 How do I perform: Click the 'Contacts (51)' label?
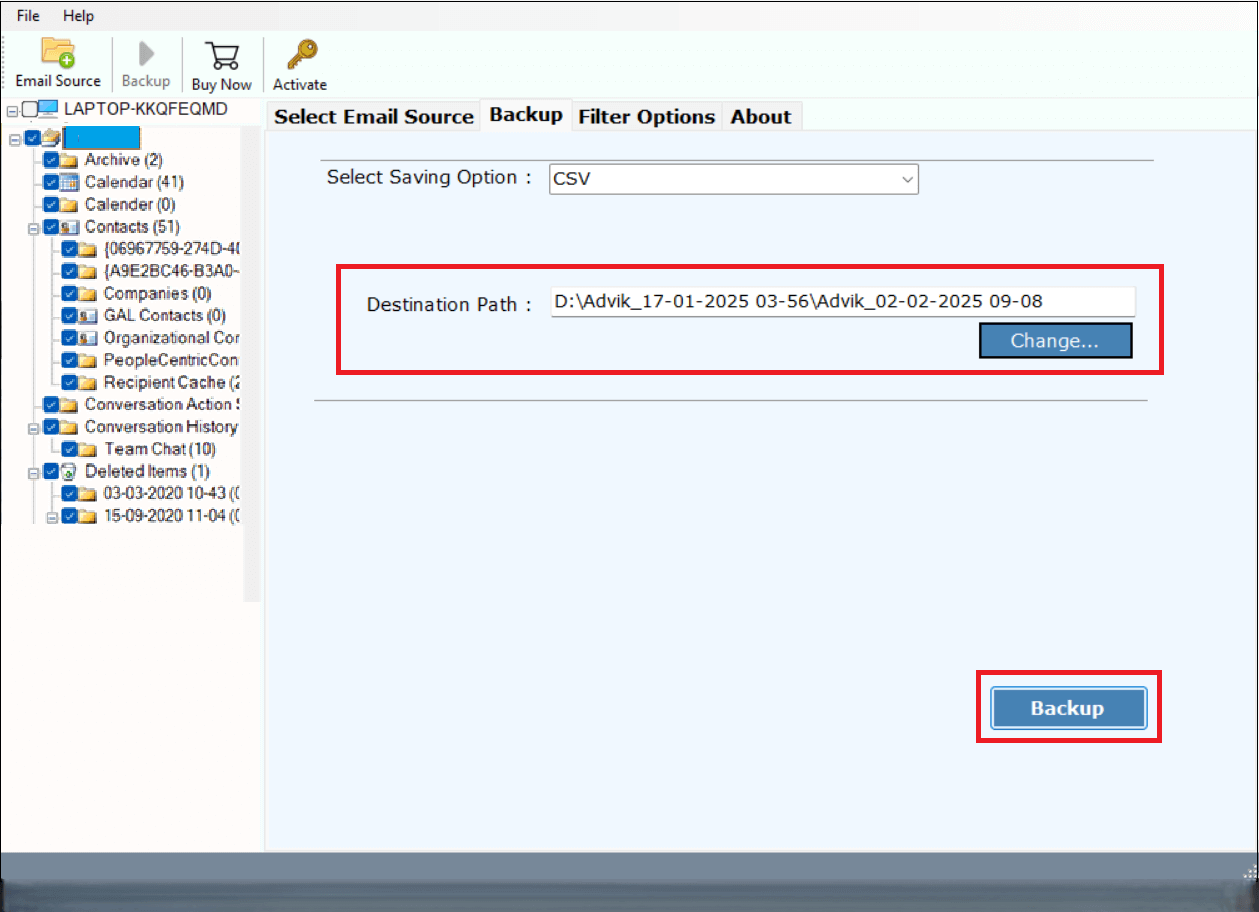(132, 227)
